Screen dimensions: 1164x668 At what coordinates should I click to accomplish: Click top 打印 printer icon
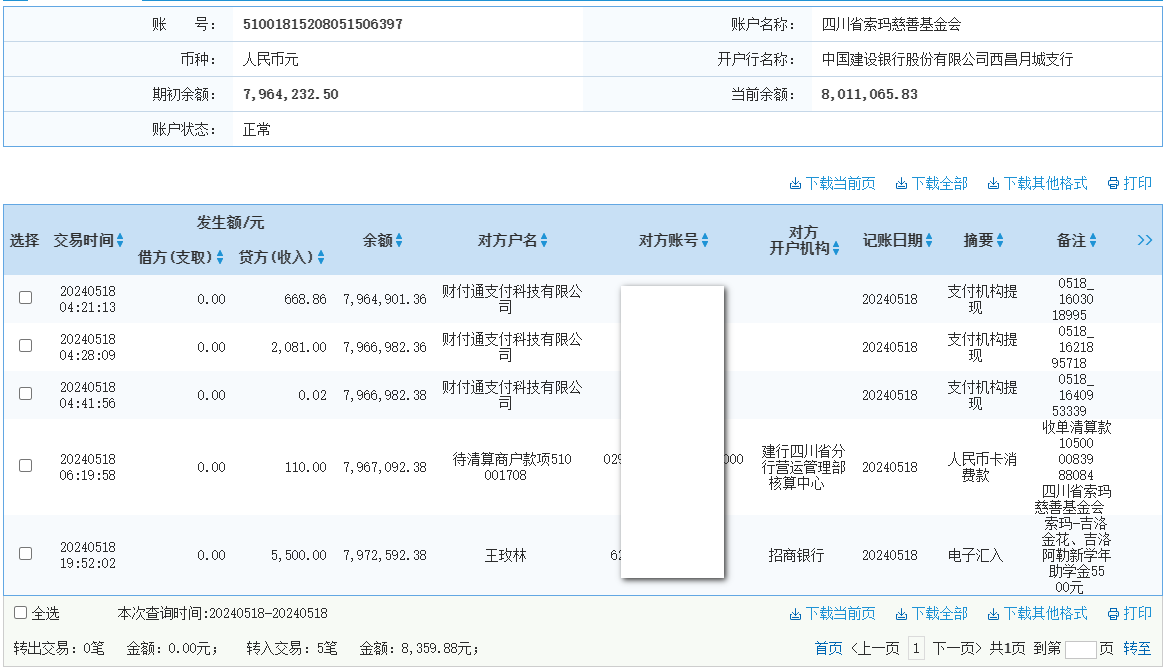pyautogui.click(x=1114, y=183)
